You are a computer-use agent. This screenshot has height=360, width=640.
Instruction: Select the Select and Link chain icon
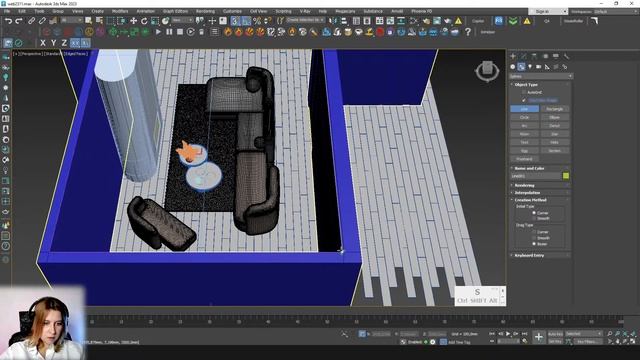coord(31,21)
